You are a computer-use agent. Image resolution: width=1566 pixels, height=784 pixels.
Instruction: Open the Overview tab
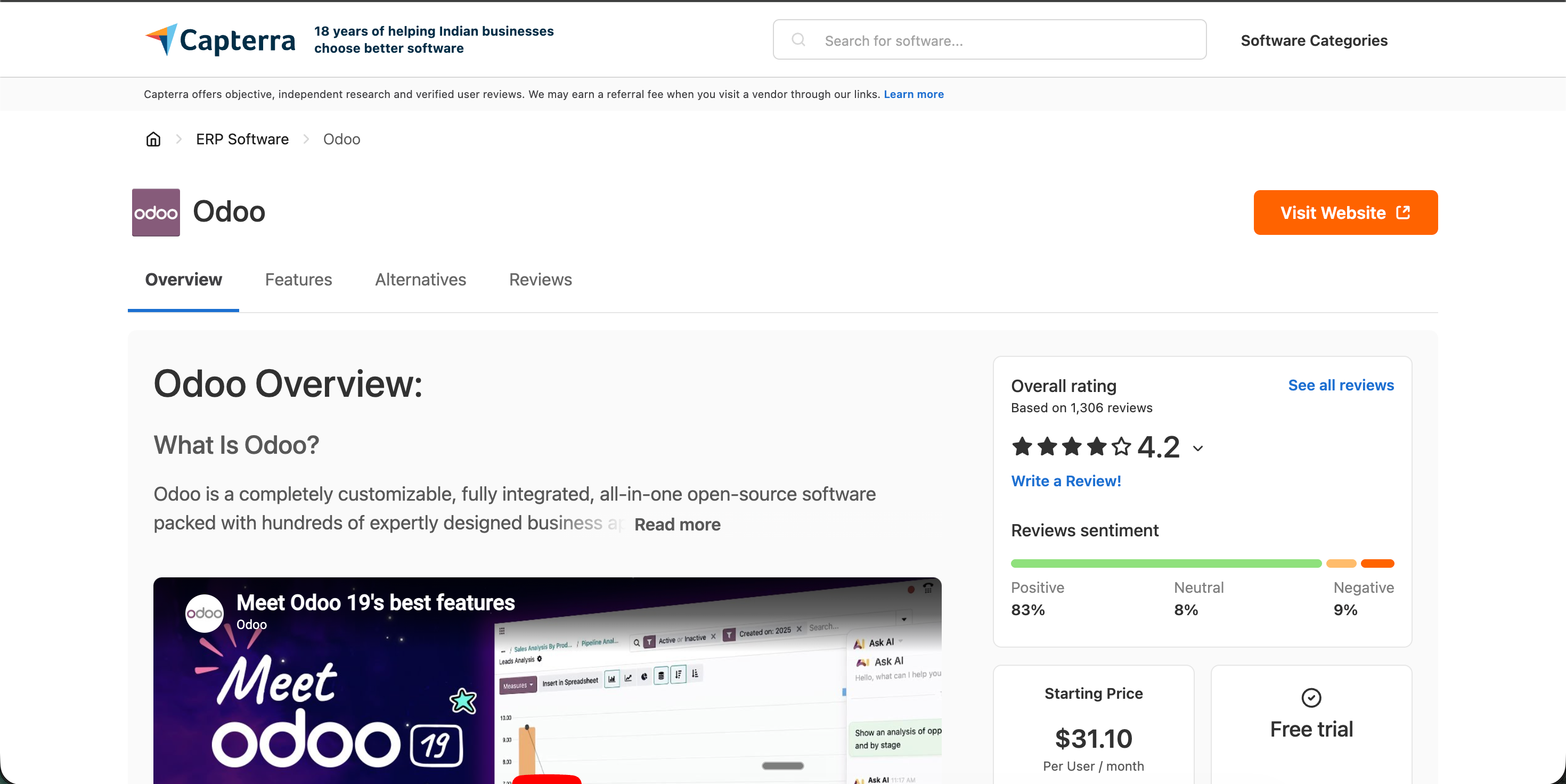pos(184,280)
